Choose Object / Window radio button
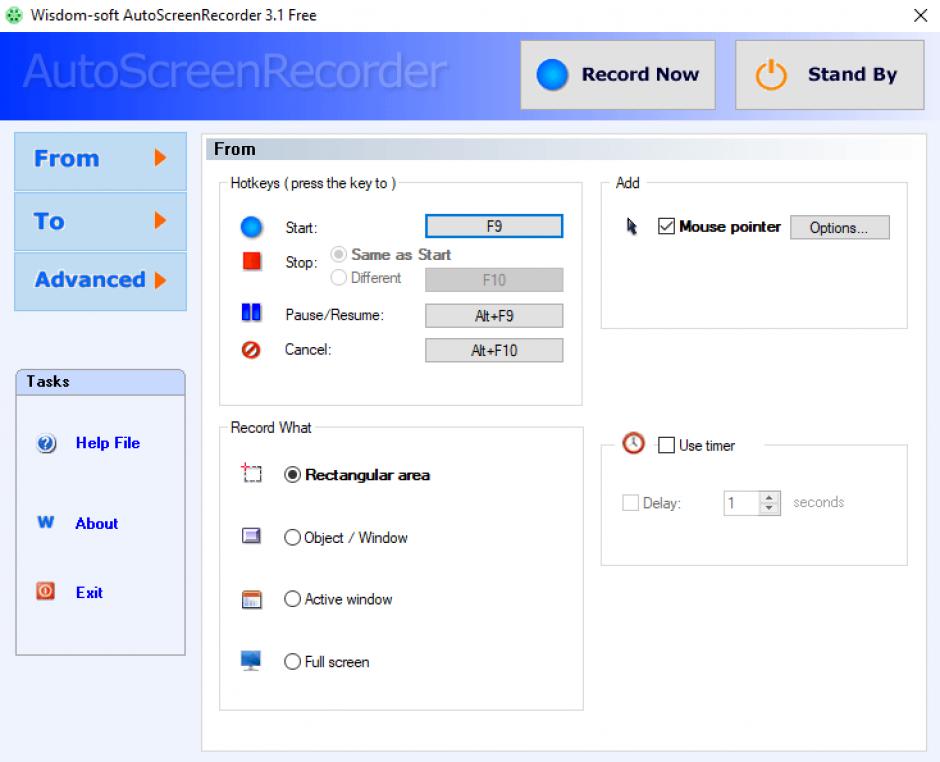The height and width of the screenshot is (762, 940). pyautogui.click(x=292, y=537)
